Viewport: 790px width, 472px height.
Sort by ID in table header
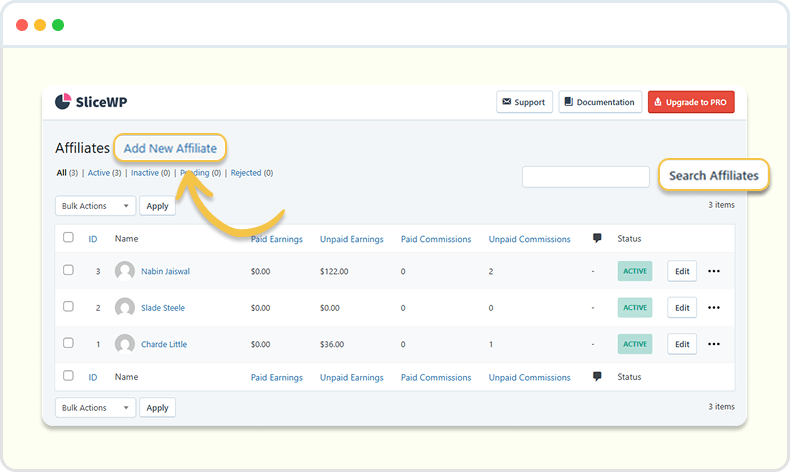tap(93, 239)
